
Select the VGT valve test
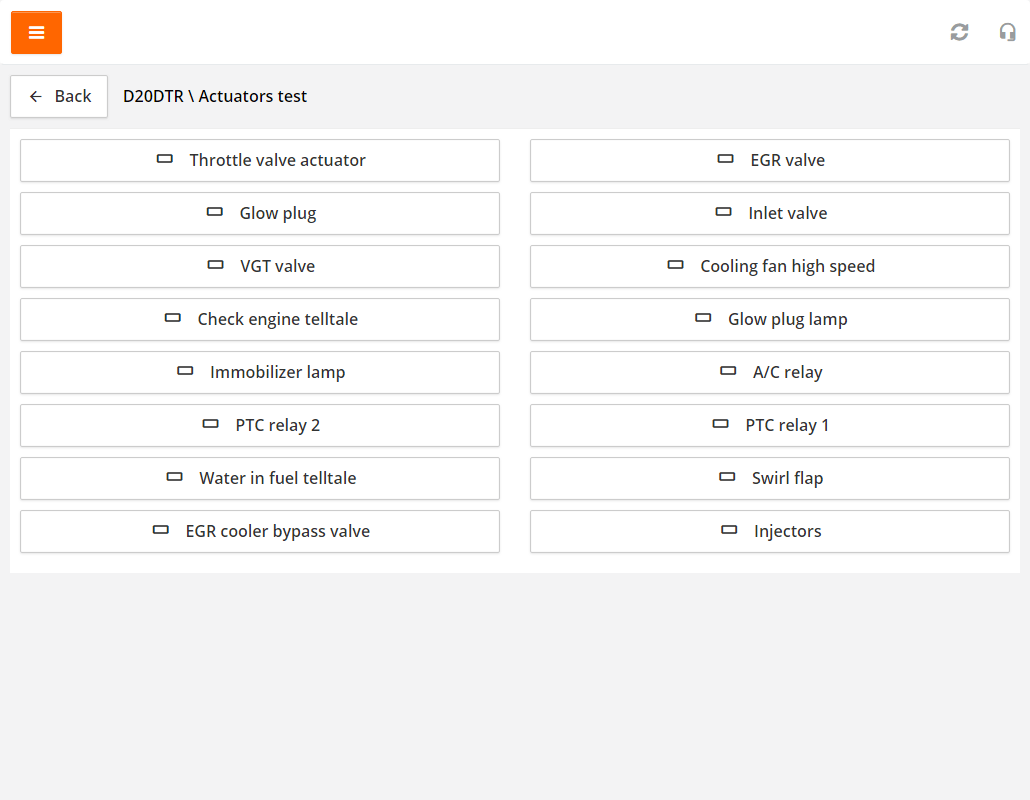coord(260,266)
